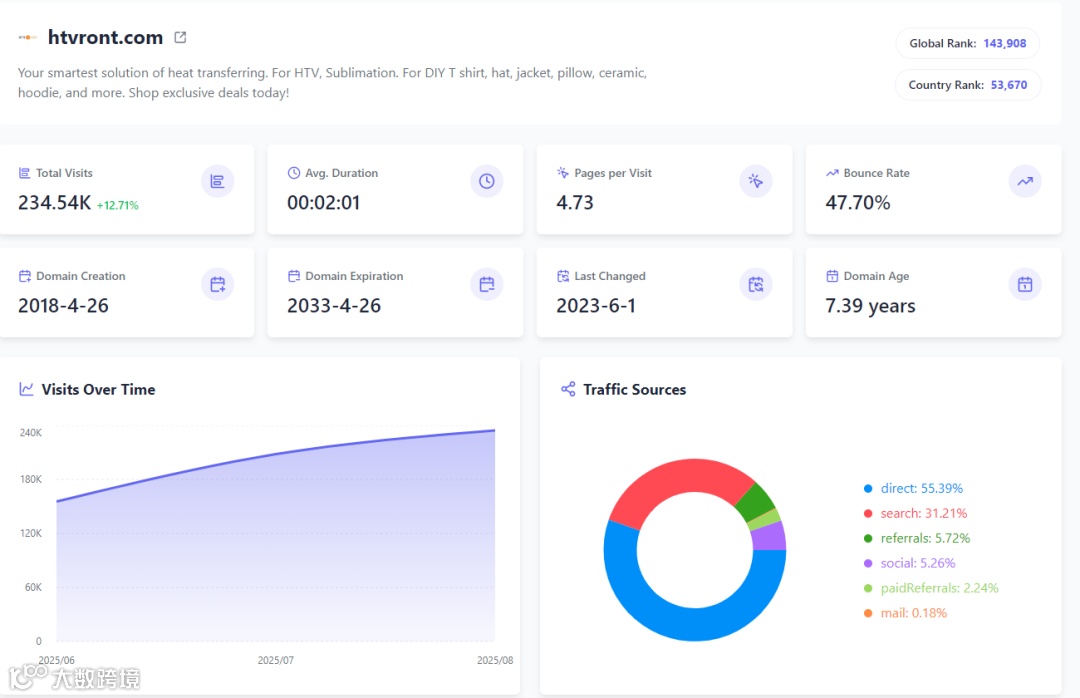Click the Bounce Rate trend arrow icon
The image size is (1080, 698).
[1025, 181]
